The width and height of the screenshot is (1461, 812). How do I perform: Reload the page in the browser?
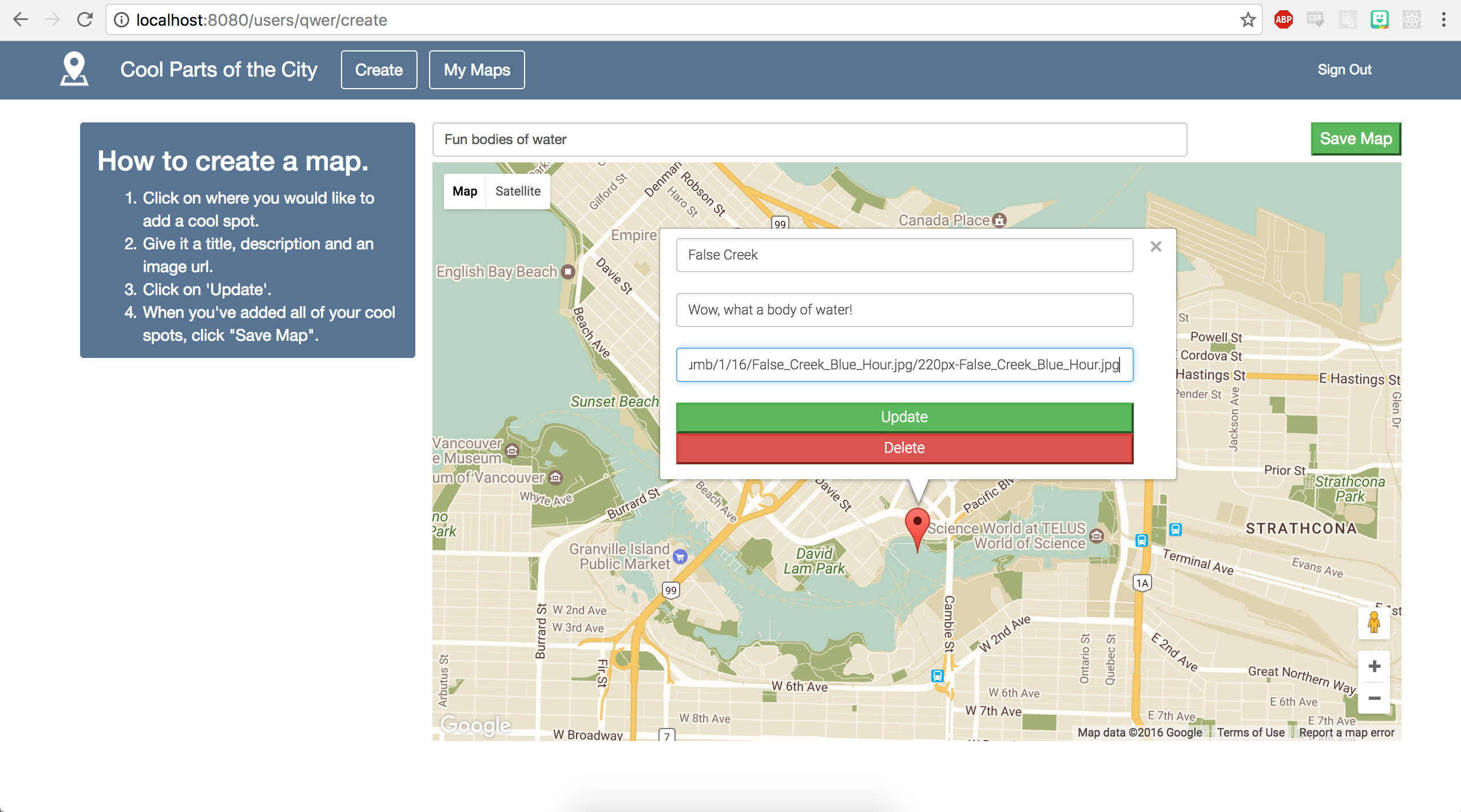pyautogui.click(x=85, y=20)
